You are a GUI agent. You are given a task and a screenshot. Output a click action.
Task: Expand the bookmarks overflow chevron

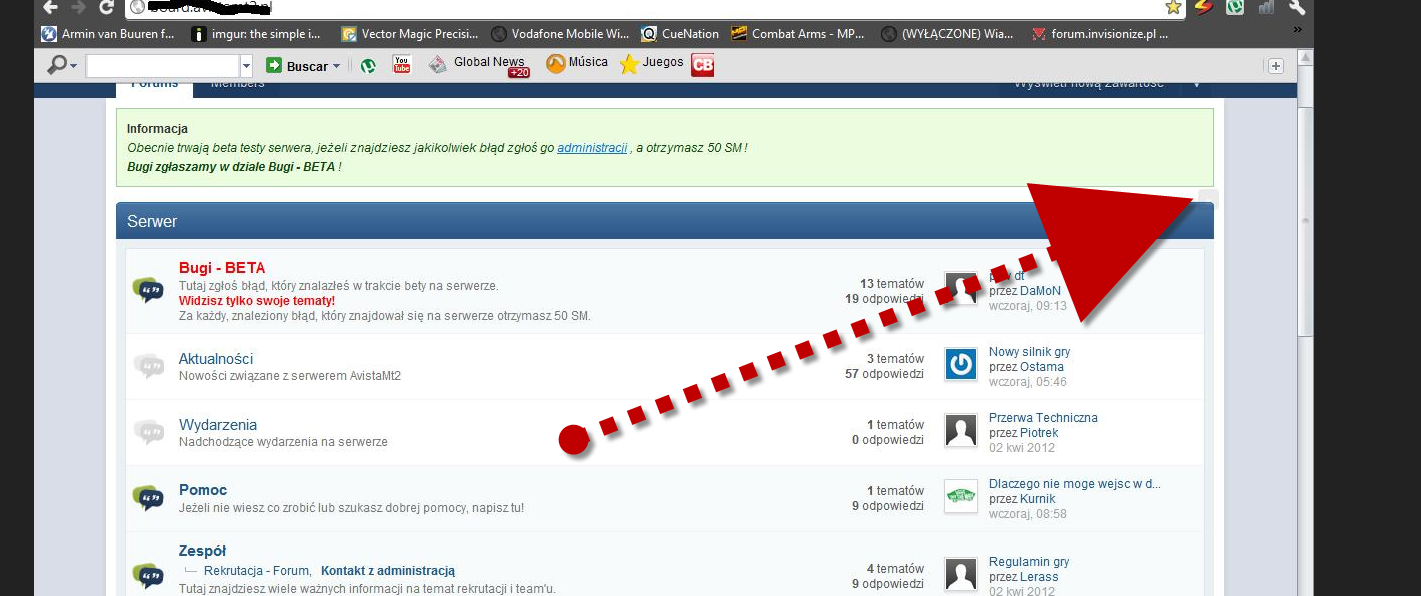point(1299,32)
